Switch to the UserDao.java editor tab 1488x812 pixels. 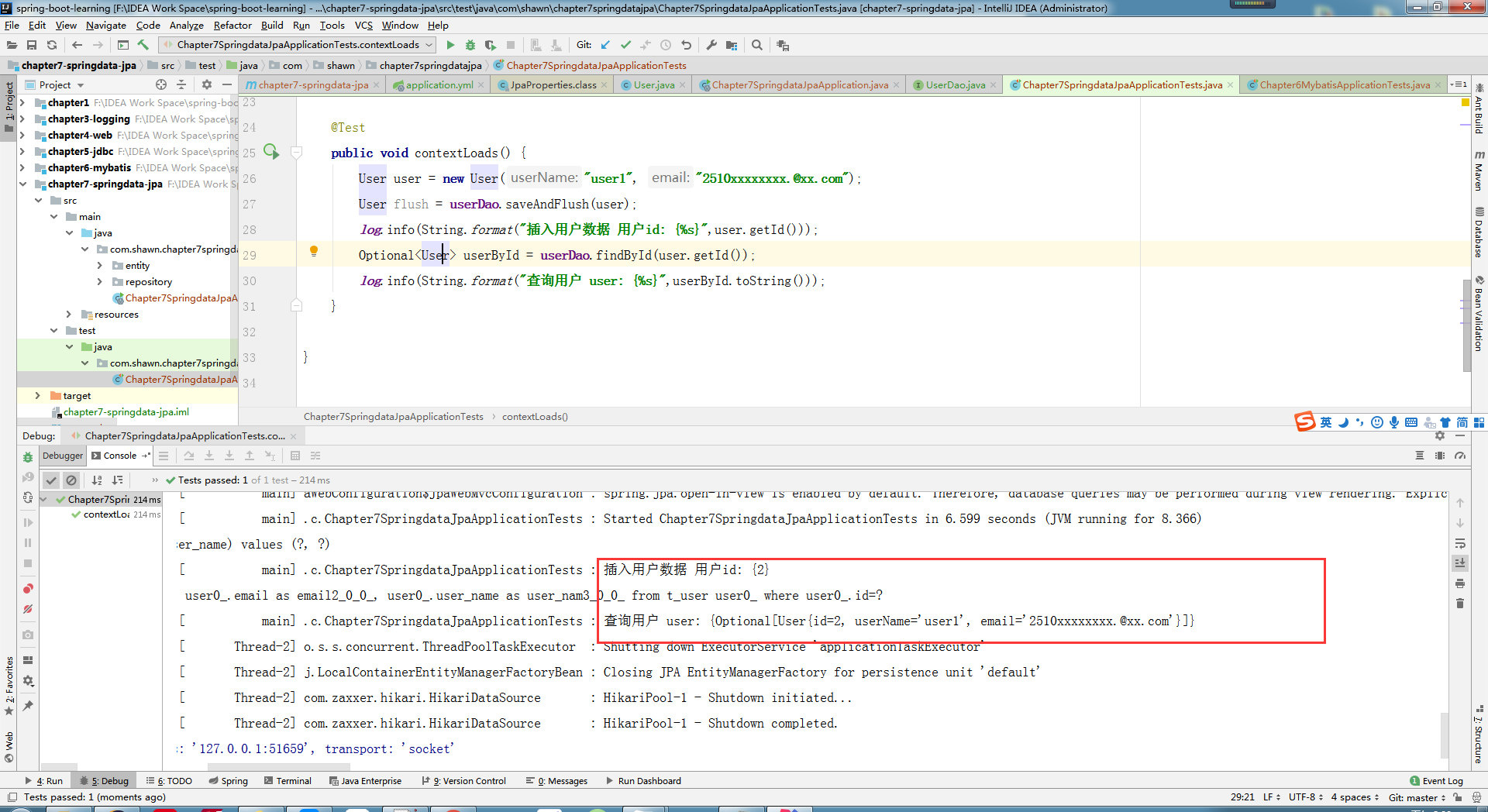(x=955, y=85)
